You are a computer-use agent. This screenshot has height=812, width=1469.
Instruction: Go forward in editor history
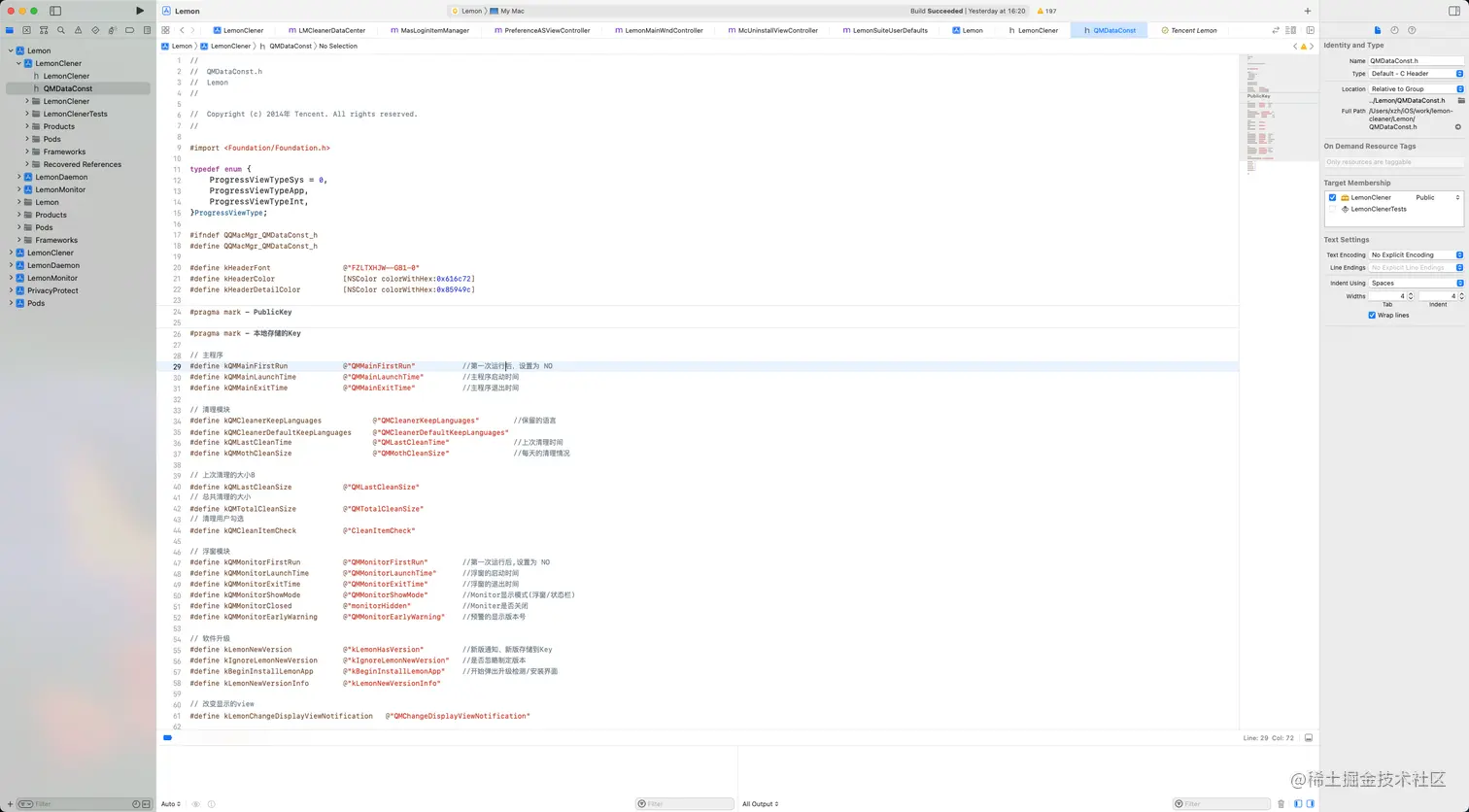(x=192, y=30)
